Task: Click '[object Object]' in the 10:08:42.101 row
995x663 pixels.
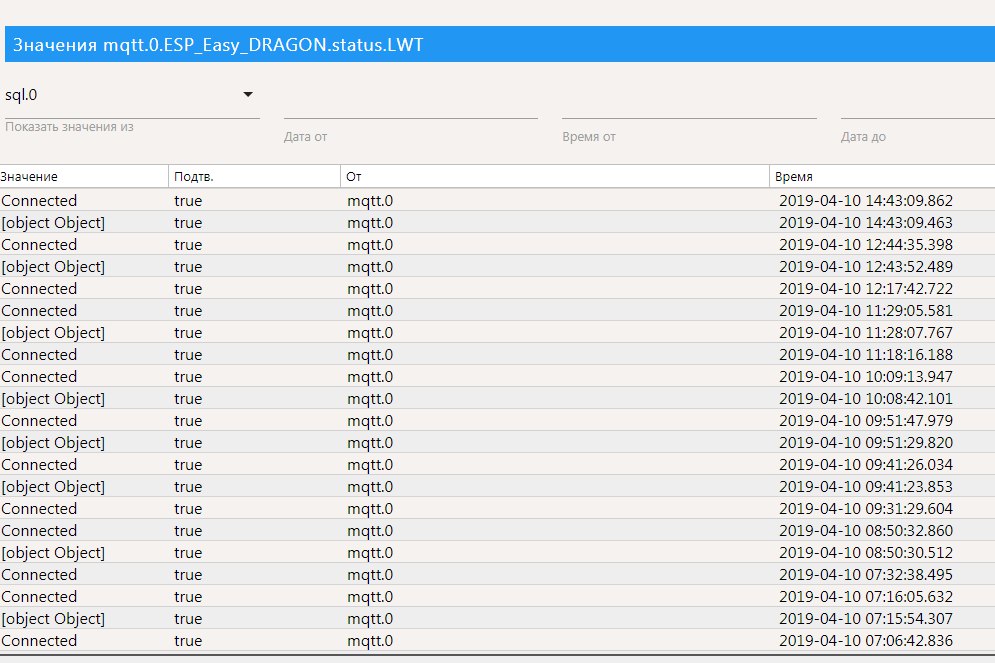Action: pos(53,398)
